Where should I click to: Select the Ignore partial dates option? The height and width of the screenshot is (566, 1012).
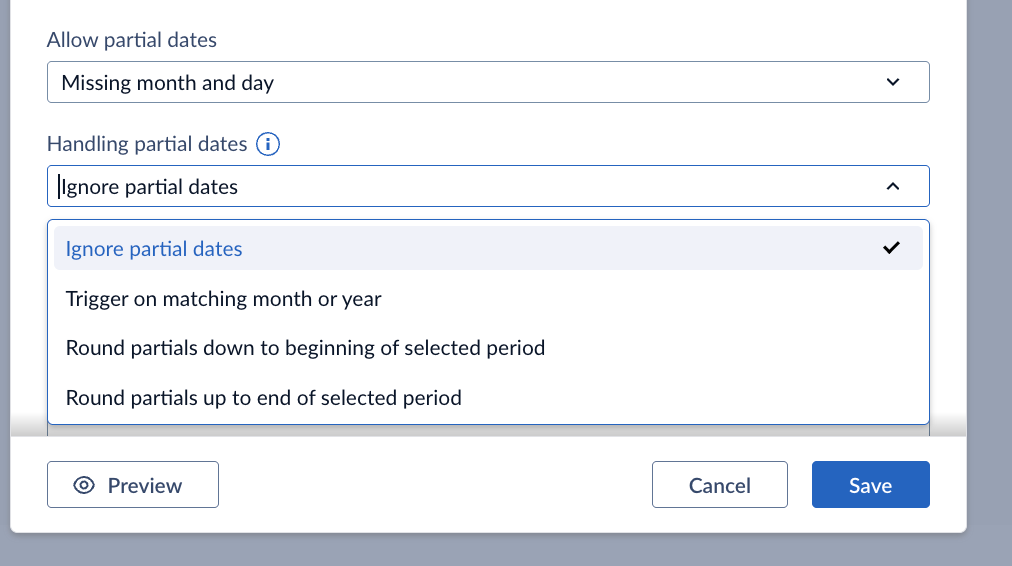(x=154, y=248)
